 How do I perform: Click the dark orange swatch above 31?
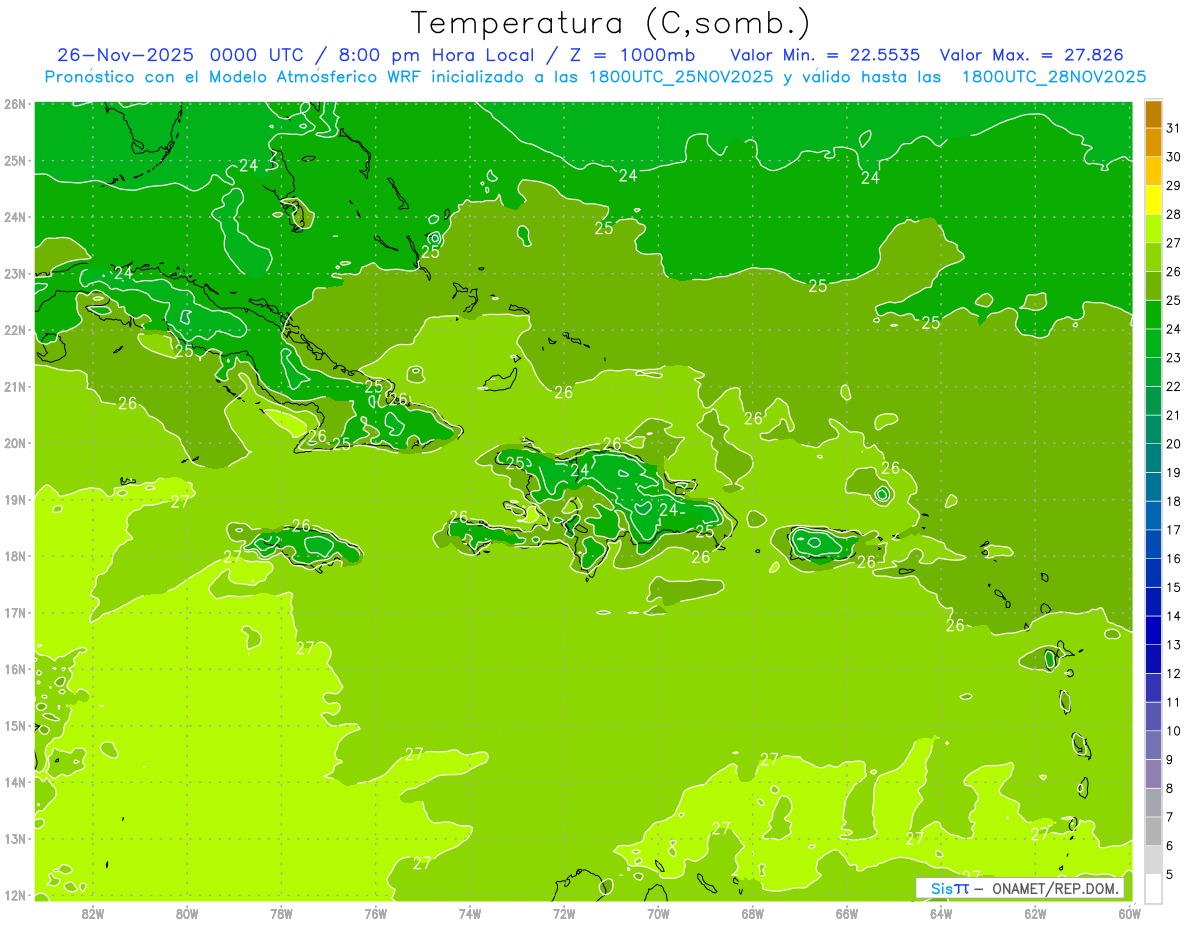(x=1153, y=115)
